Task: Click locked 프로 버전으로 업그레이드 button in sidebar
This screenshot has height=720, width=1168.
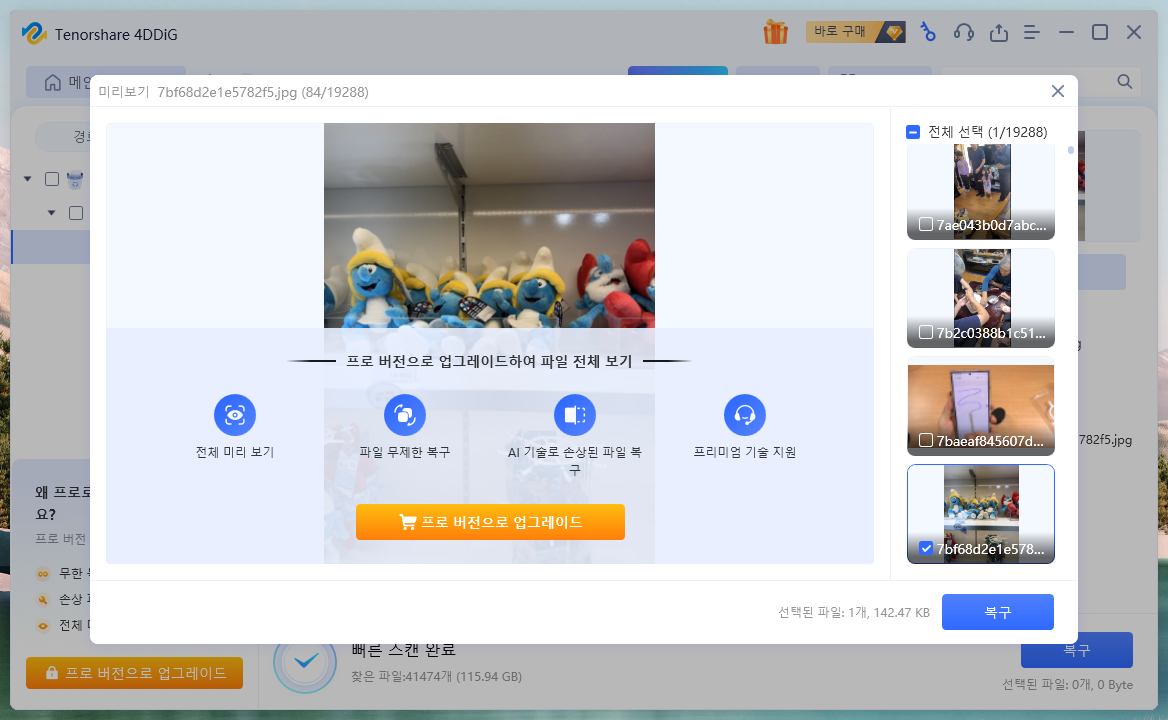Action: (x=134, y=672)
